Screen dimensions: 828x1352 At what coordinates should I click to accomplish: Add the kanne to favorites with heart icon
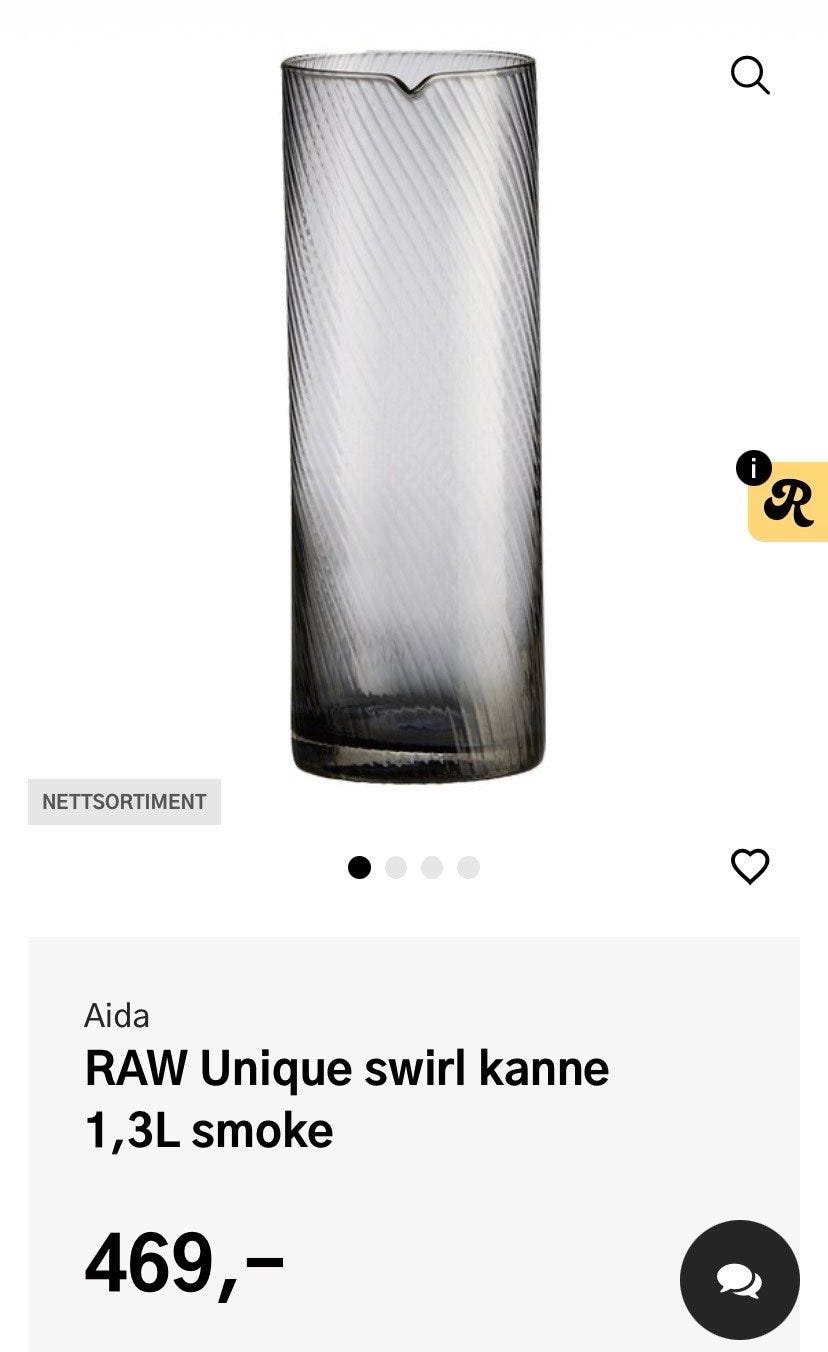click(x=750, y=866)
